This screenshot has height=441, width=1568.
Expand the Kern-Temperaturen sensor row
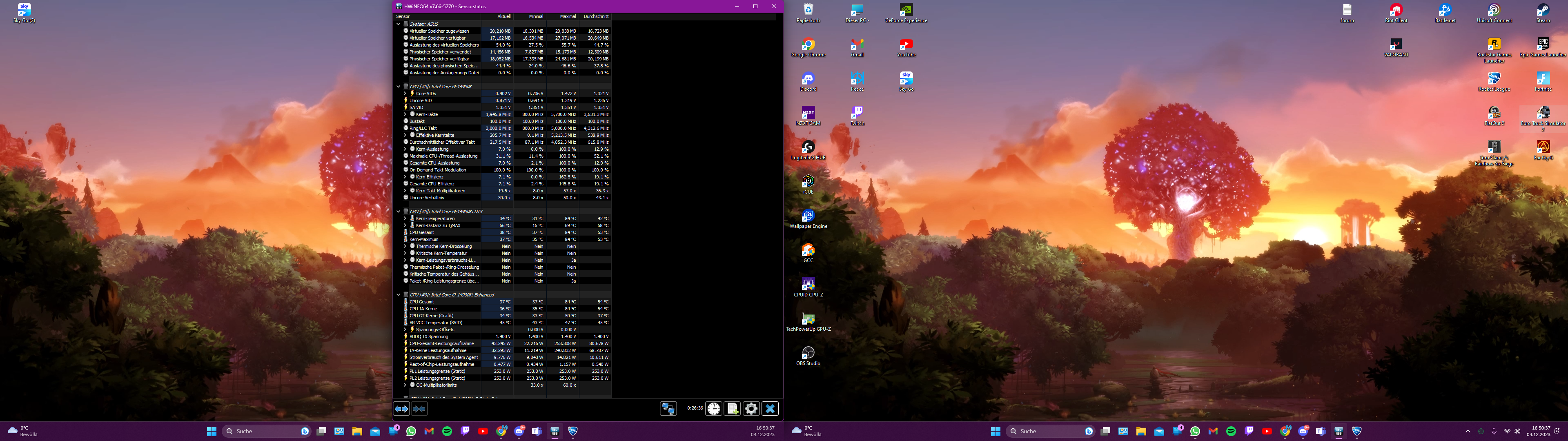(405, 219)
